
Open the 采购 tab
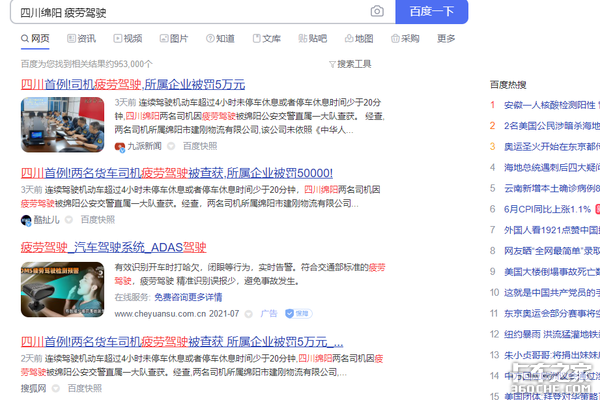405,38
